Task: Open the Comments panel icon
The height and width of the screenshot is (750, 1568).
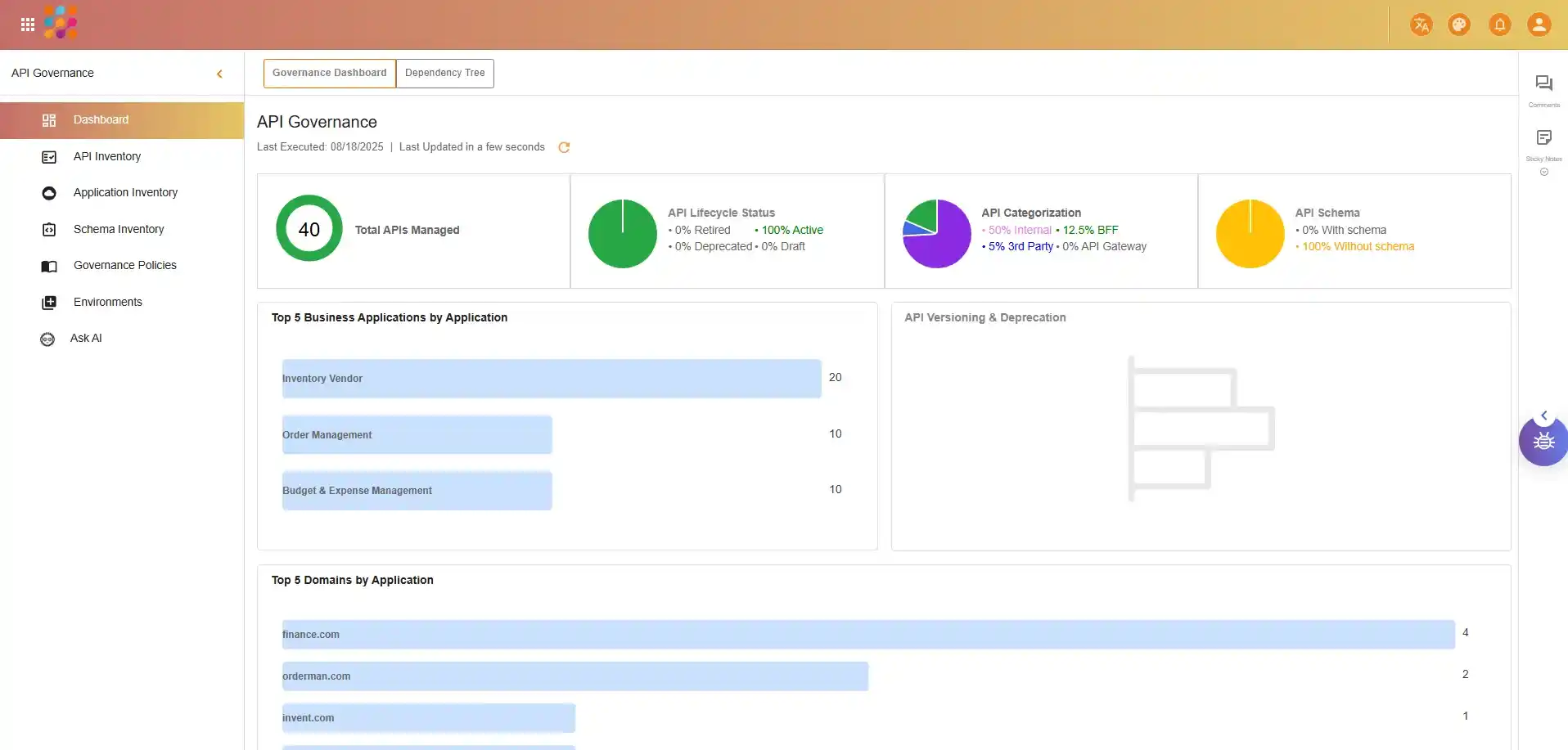Action: (x=1543, y=83)
